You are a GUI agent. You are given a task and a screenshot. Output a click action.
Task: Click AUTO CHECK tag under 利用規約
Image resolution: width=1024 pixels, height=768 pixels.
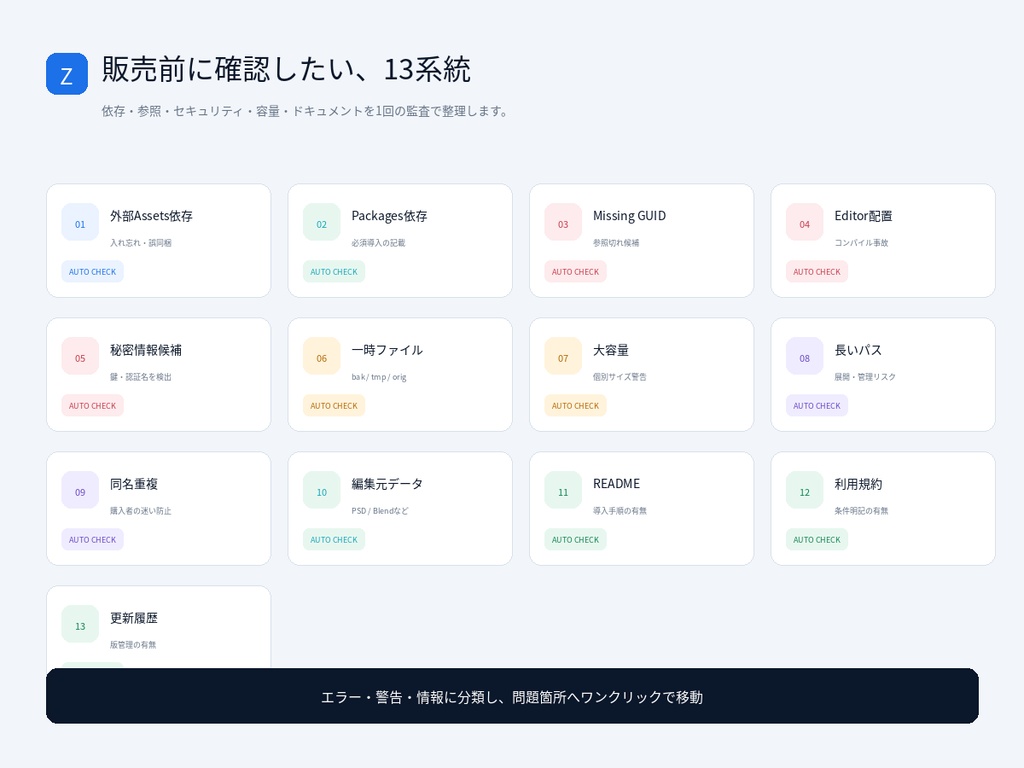(817, 539)
